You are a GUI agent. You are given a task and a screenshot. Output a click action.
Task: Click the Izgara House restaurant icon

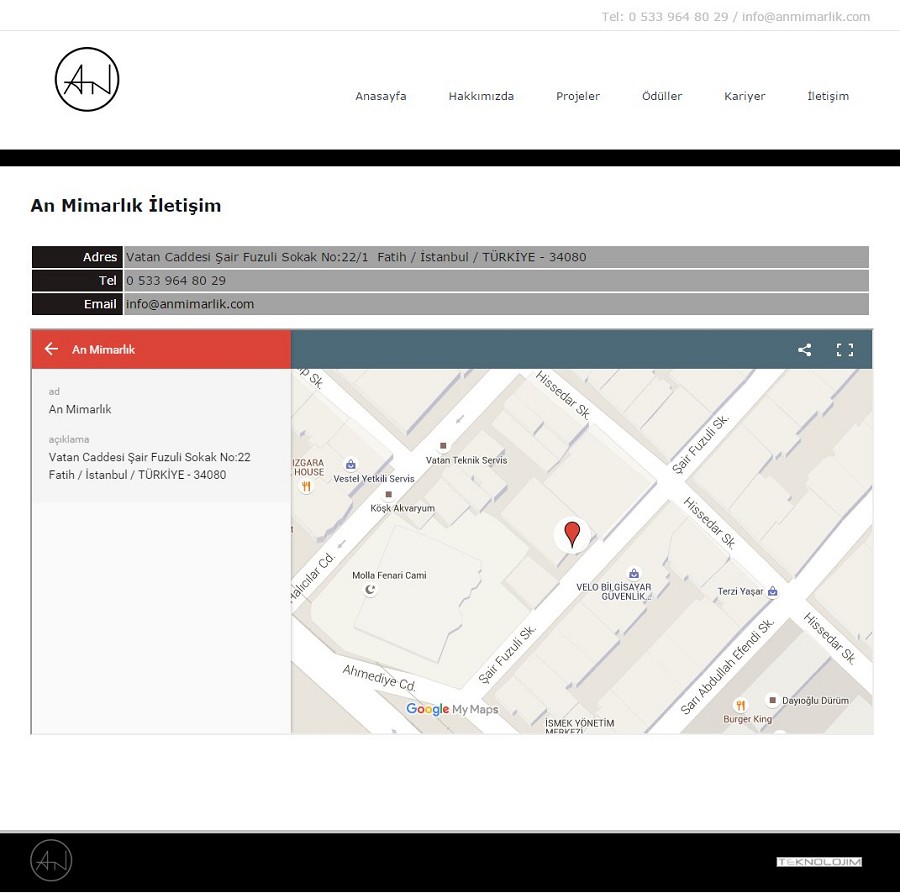[306, 487]
